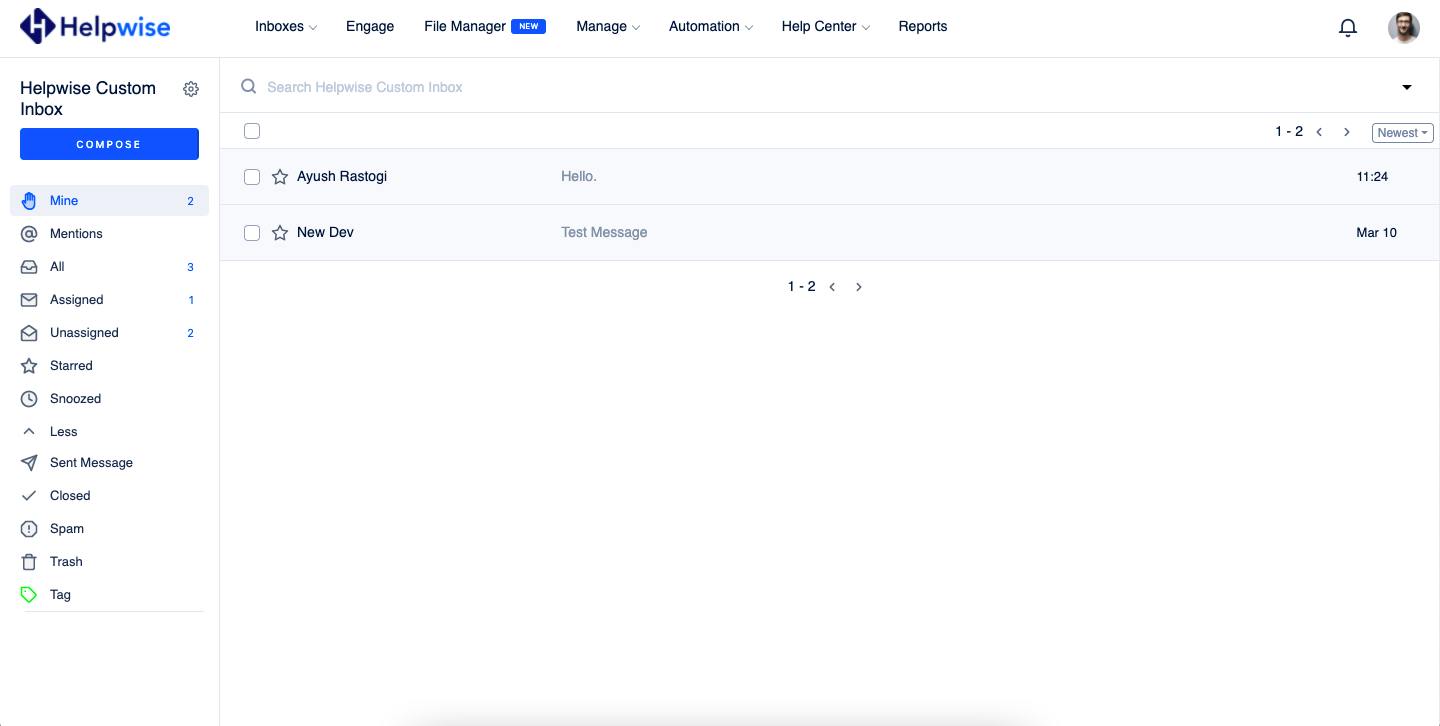Viewport: 1440px width, 726px height.
Task: Open inbox settings via the gear icon
Action: [191, 88]
